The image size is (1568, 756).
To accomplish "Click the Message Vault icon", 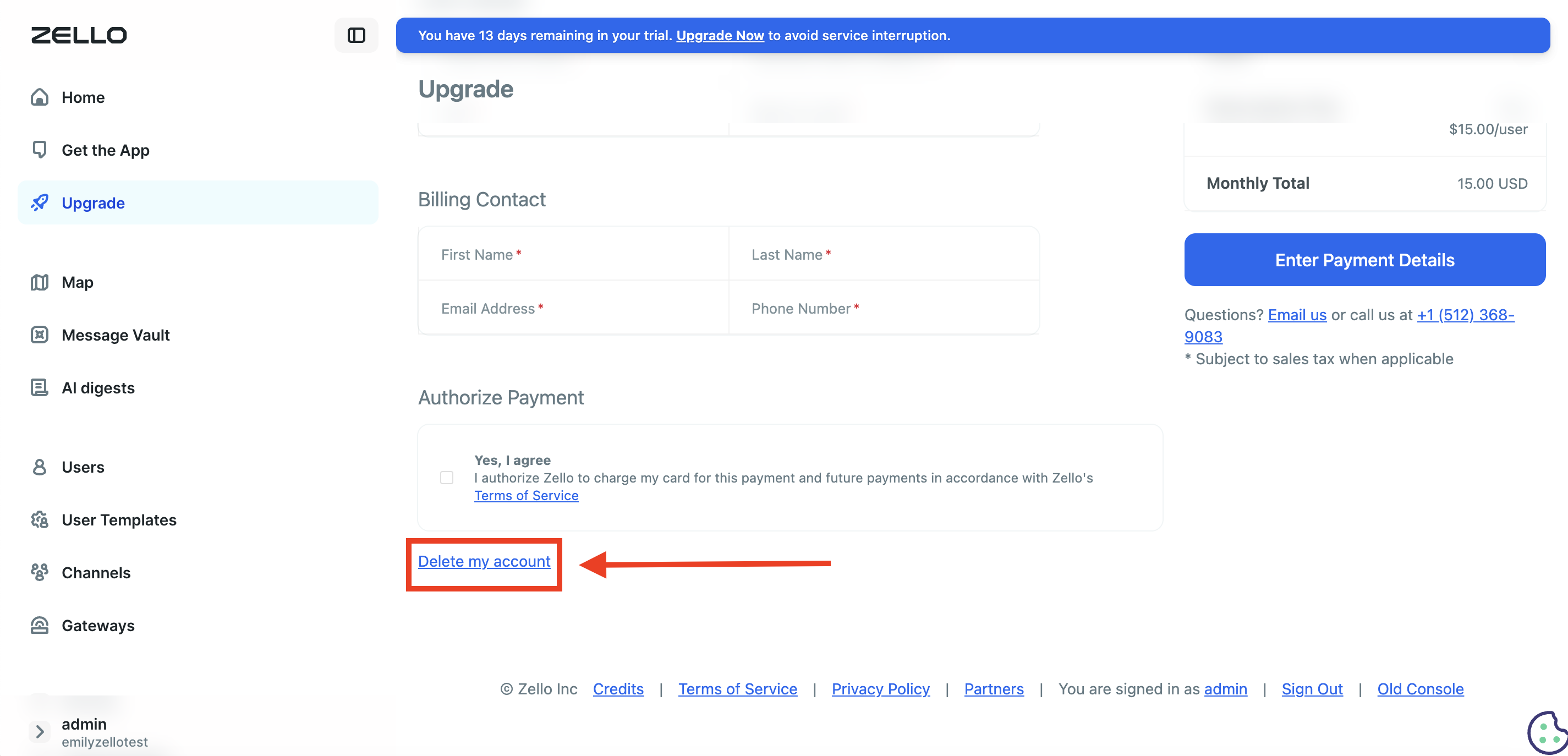I will click(x=40, y=335).
